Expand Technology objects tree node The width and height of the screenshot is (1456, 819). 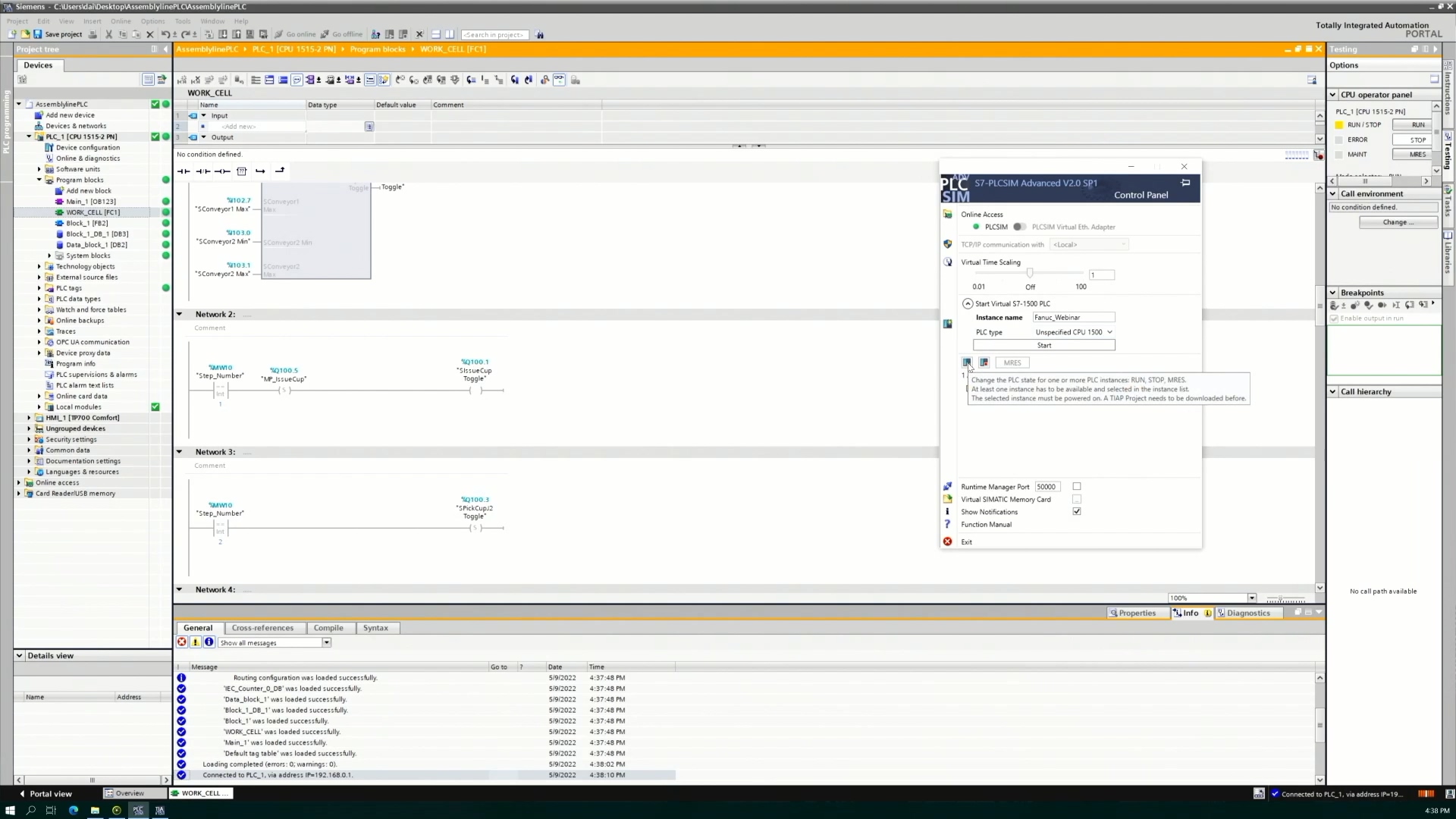pos(39,266)
